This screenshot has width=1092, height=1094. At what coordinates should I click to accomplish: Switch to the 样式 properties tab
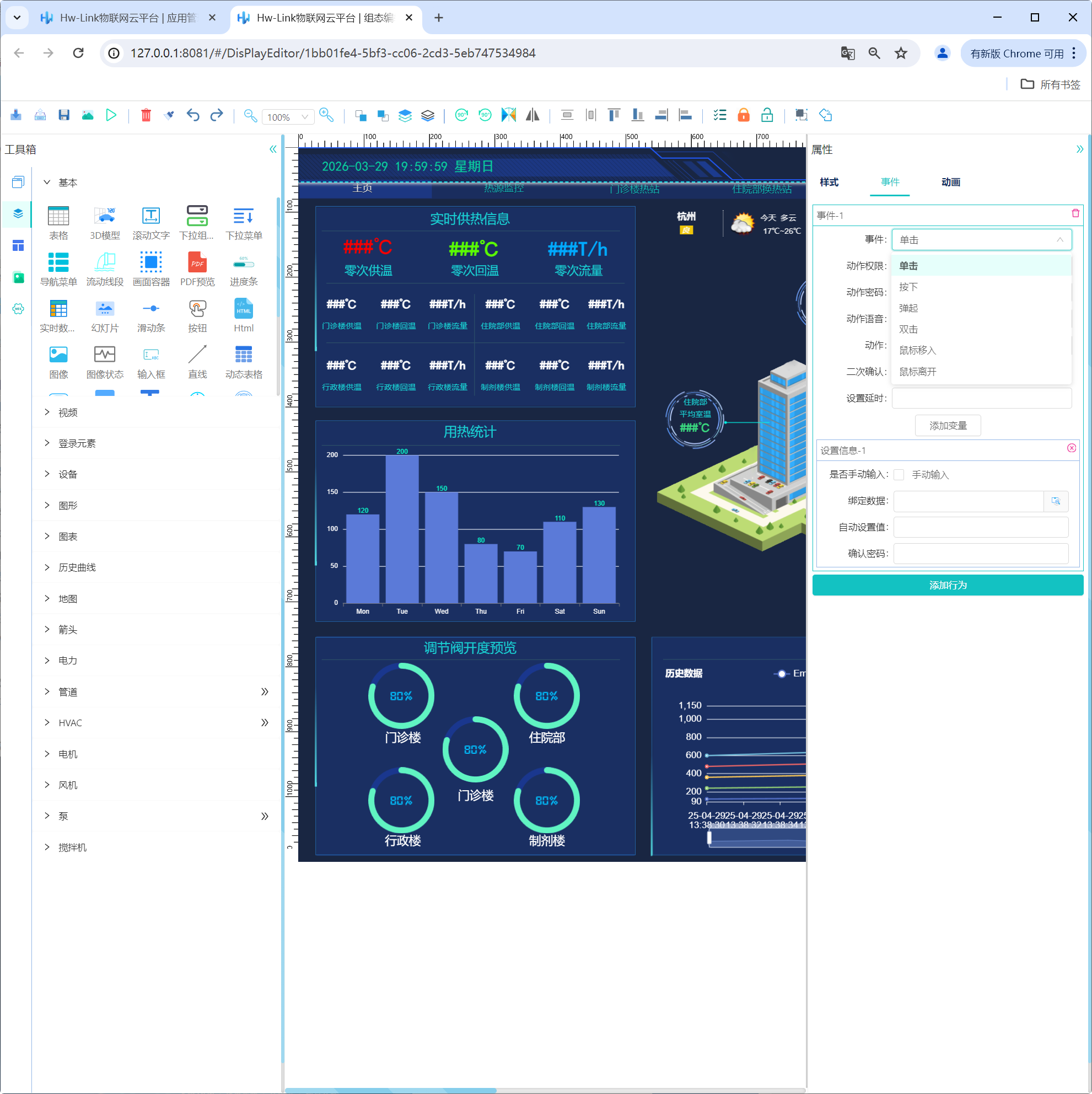pyautogui.click(x=829, y=182)
